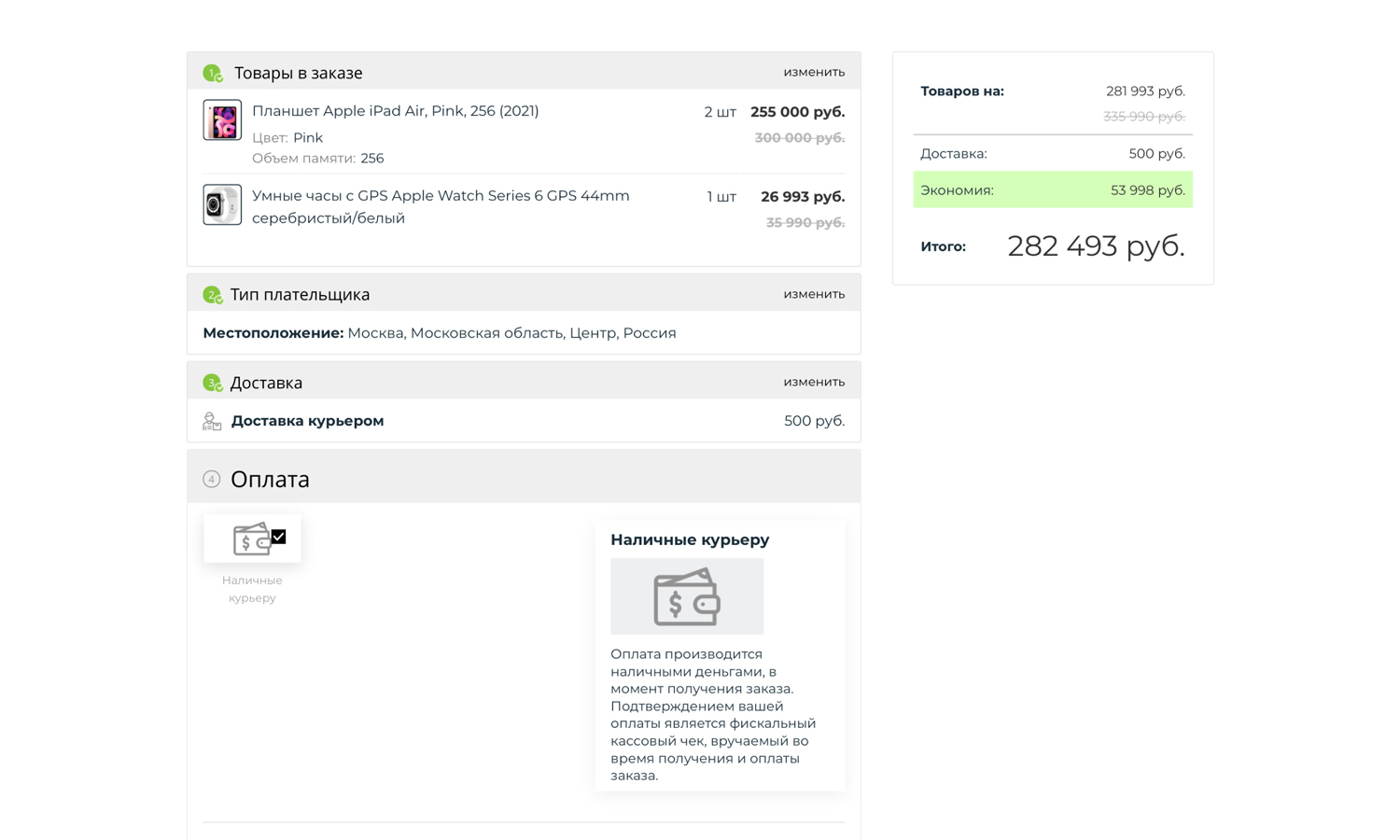Screen dimensions: 1400x840
Task: Toggle the Наличные курьеру payment checkbox
Action: (278, 537)
